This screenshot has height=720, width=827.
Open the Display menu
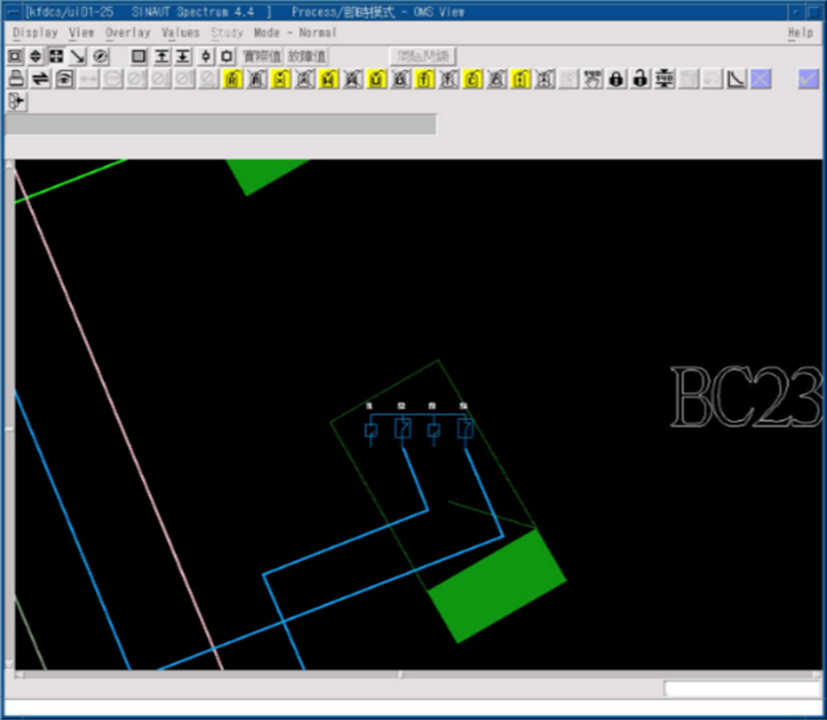tap(35, 33)
